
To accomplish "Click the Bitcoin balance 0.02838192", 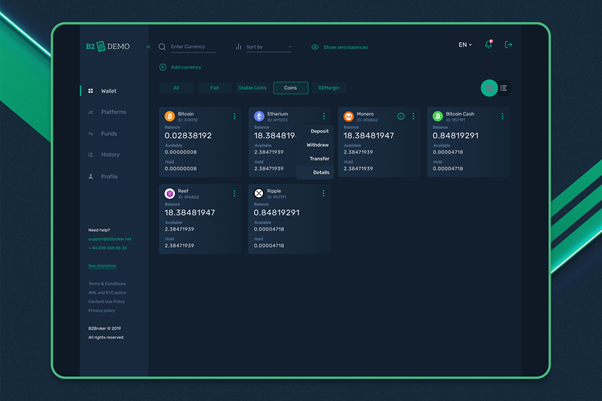I will [x=188, y=136].
